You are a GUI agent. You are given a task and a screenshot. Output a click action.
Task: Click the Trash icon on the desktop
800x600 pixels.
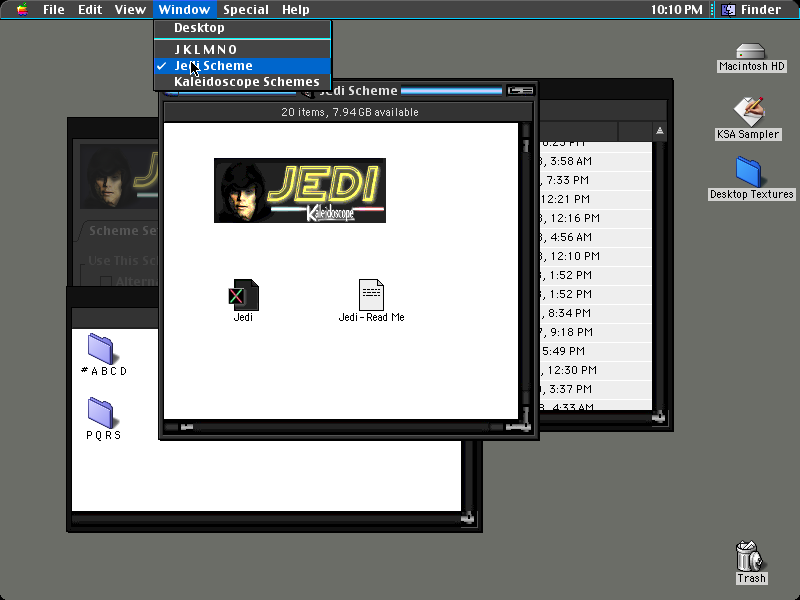(749, 556)
